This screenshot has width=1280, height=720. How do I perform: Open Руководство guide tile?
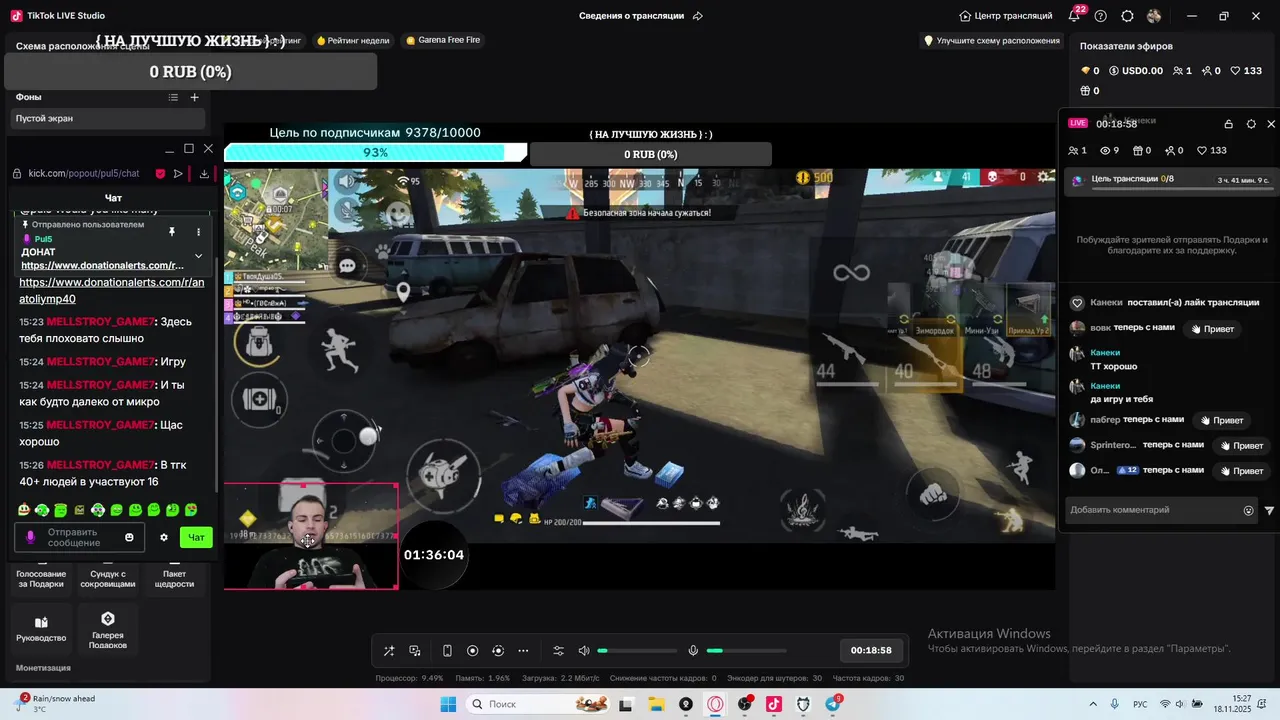pos(41,628)
